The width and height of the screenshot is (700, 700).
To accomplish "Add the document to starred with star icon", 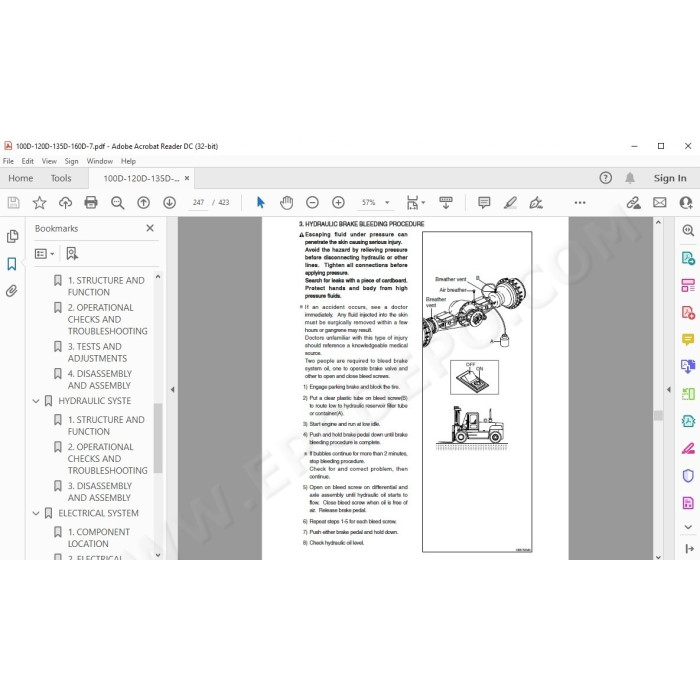I will [x=39, y=203].
